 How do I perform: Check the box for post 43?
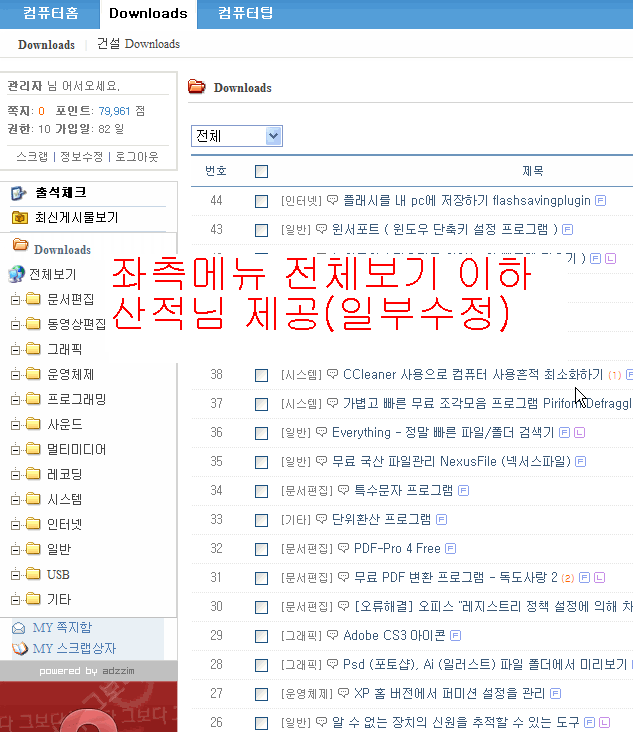[261, 230]
